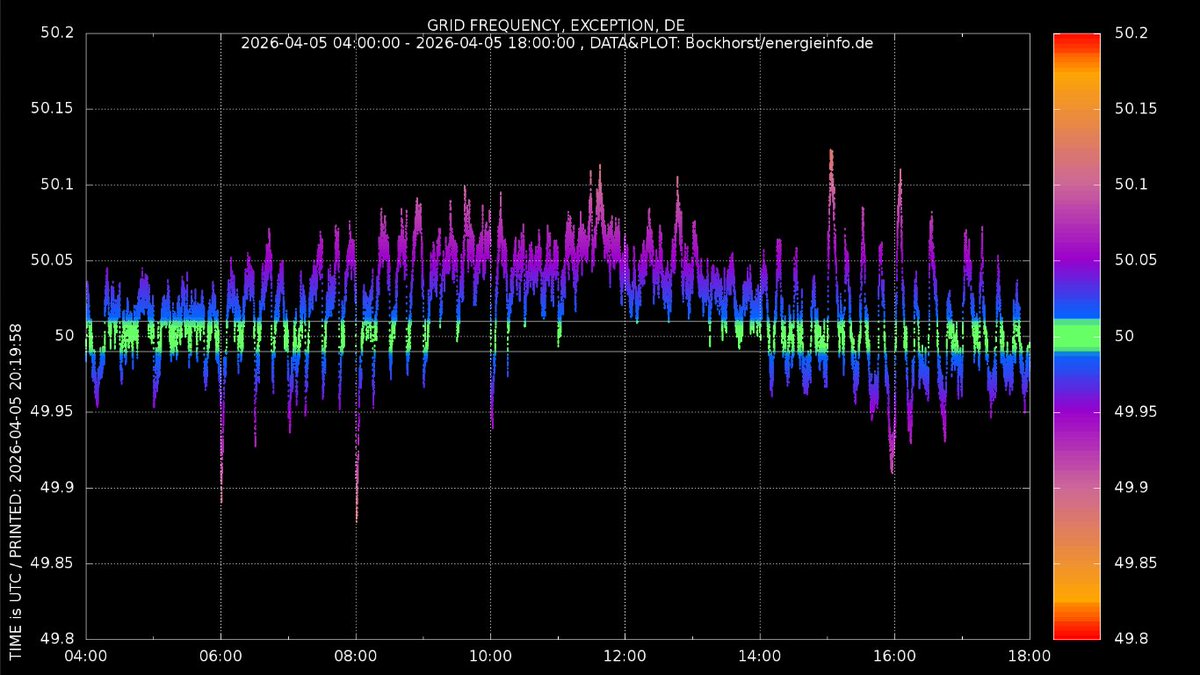Click the 14:00 time axis label
Screen dimensions: 1200x675
[760, 657]
